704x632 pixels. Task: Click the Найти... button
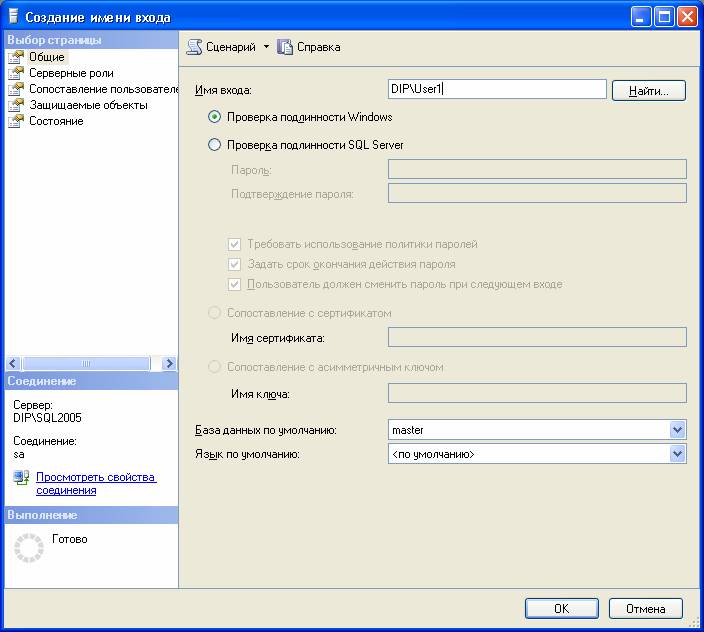click(648, 91)
